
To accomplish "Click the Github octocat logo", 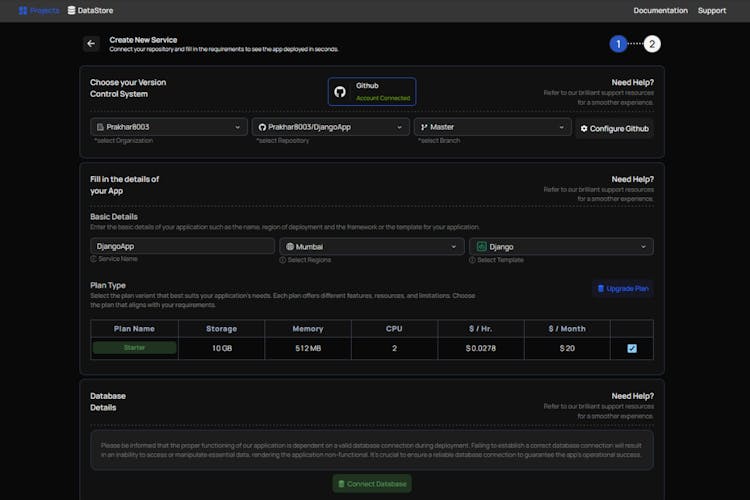I will [340, 91].
